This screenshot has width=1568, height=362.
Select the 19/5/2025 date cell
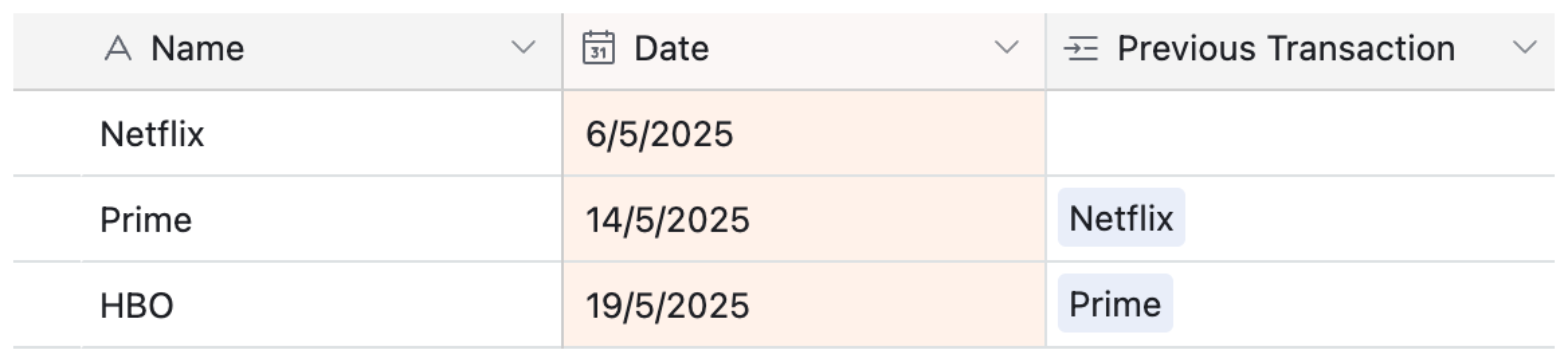tap(667, 305)
